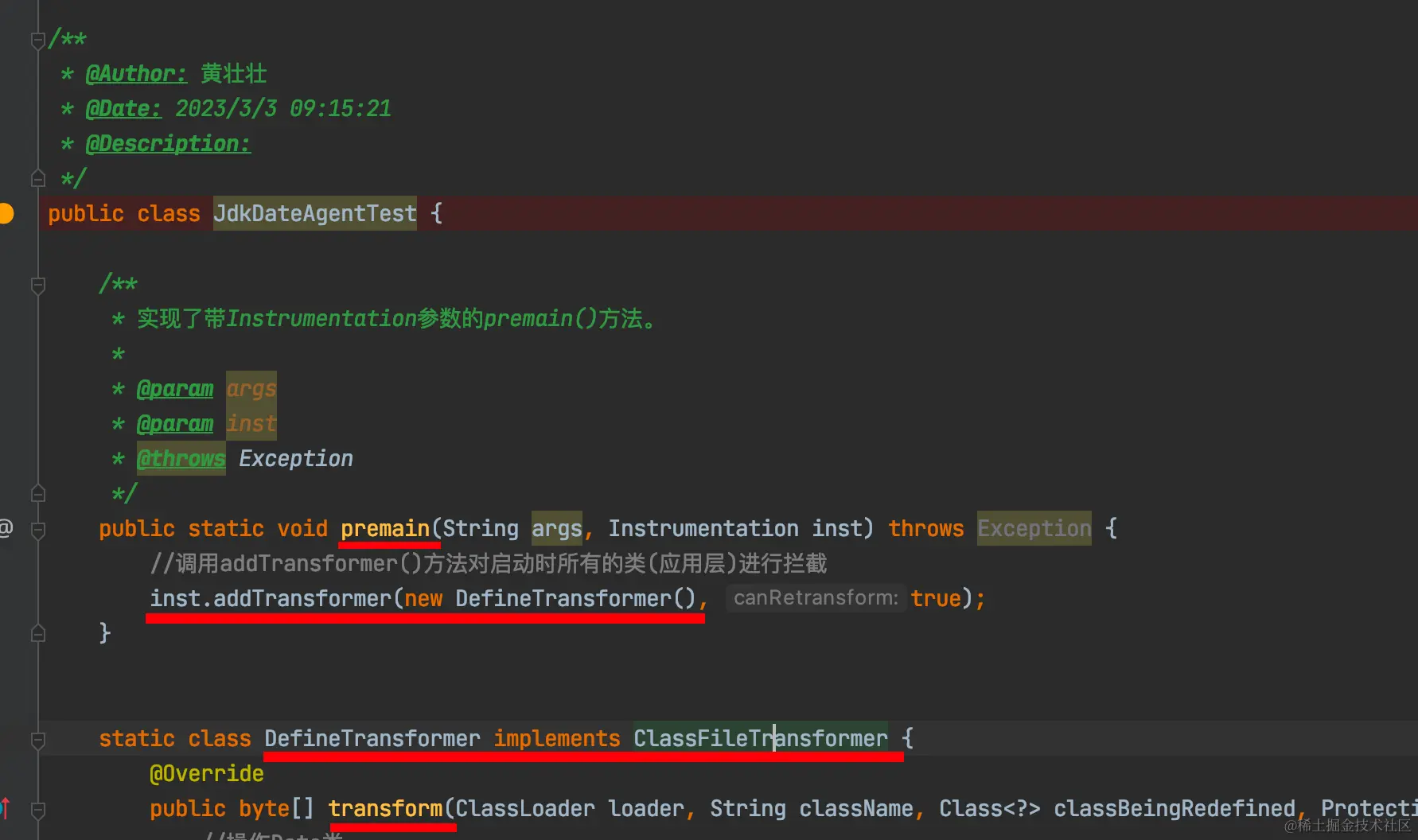Screen dimensions: 1418x840
Task: Click the Instrumentation type in premain signature
Action: click(x=703, y=528)
